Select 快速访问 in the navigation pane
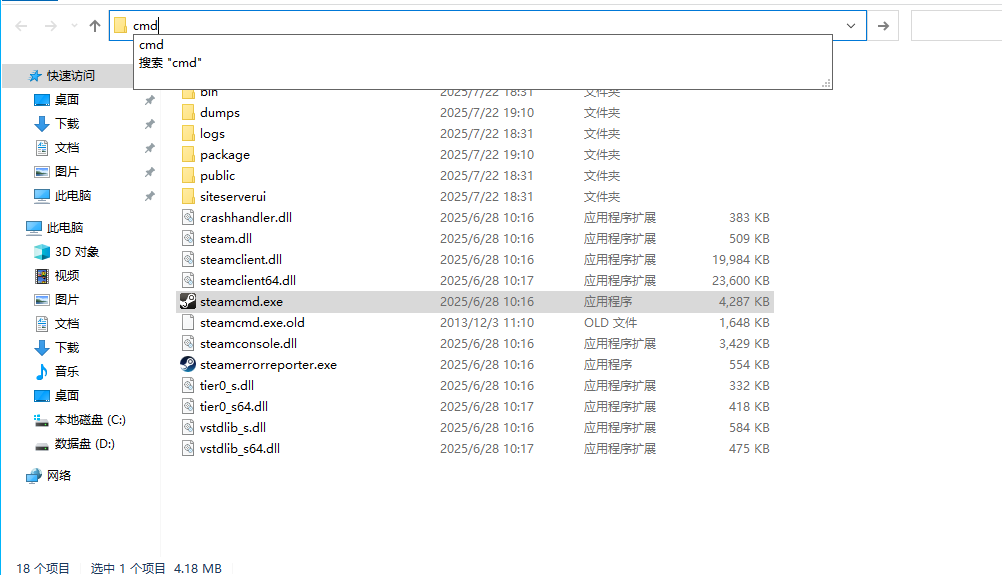This screenshot has height=575, width=1002. 70,75
